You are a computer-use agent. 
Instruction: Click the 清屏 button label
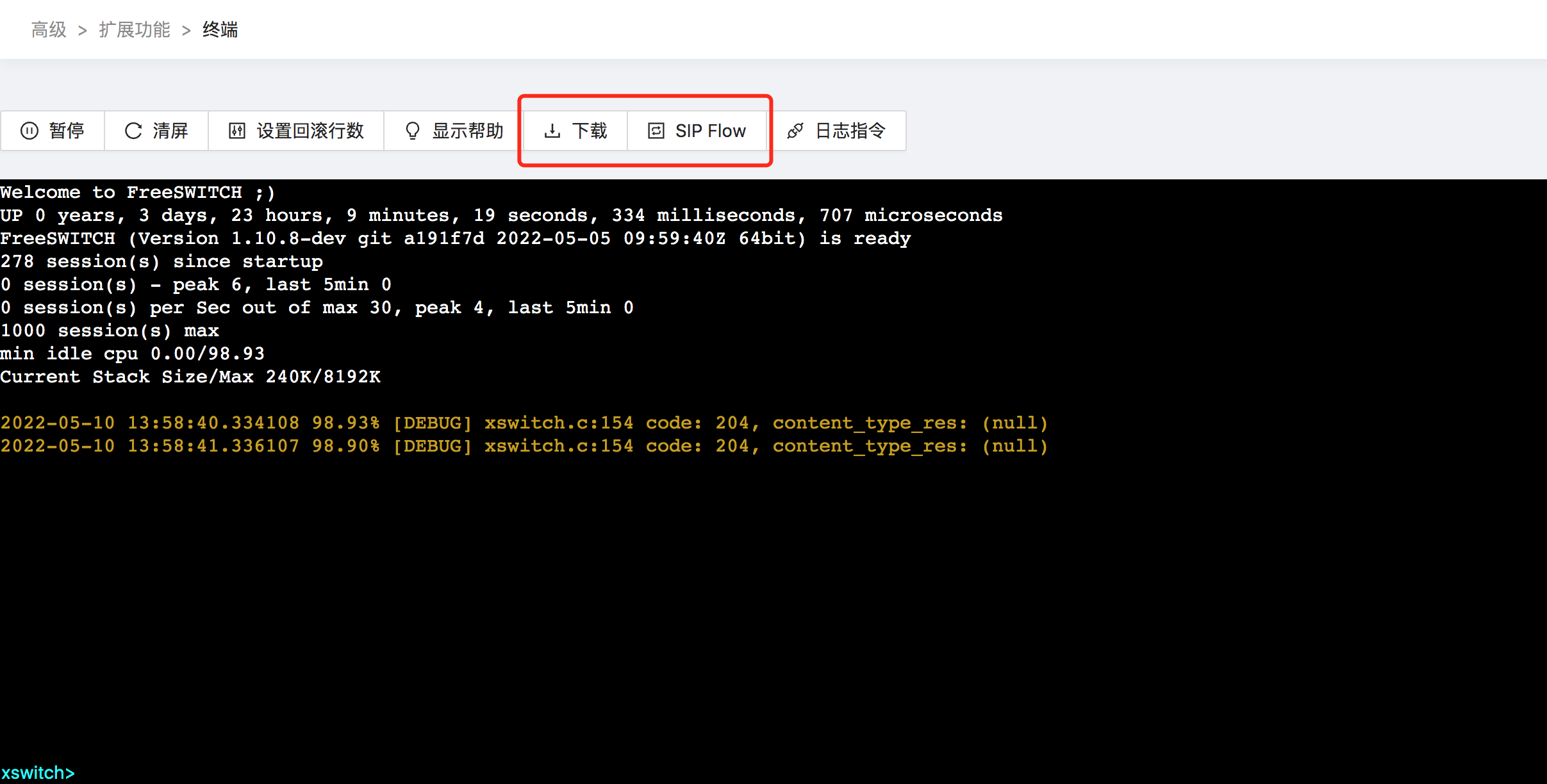click(170, 131)
